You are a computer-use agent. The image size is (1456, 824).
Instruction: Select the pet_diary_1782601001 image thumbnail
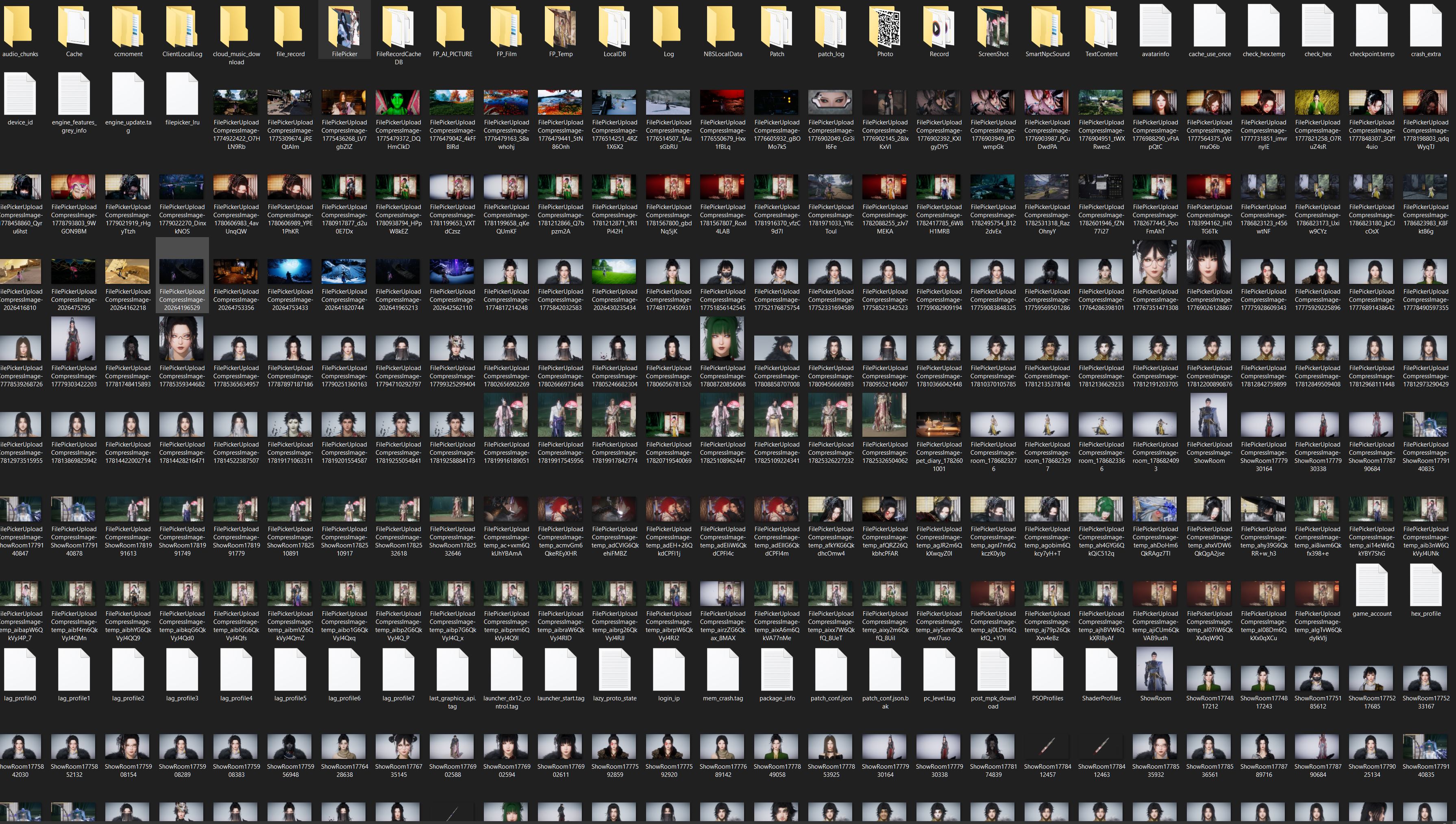939,425
